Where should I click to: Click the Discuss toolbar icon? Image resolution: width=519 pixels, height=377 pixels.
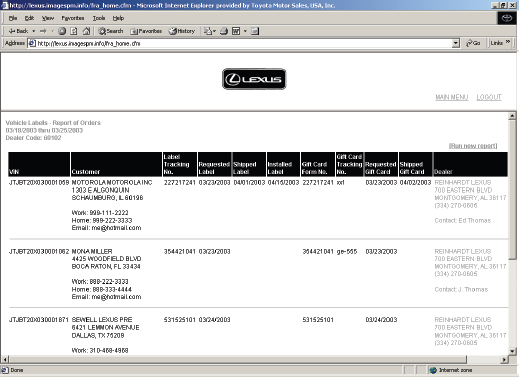pos(255,31)
